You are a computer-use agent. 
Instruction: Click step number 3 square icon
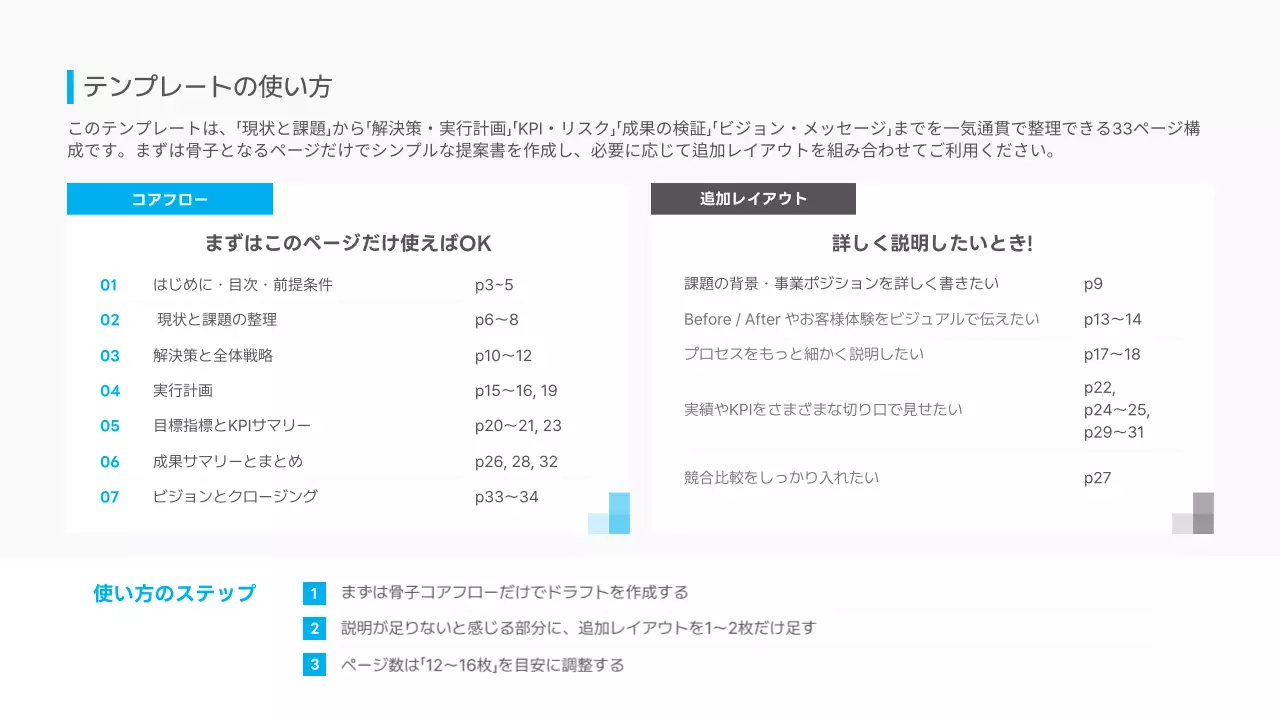[x=314, y=664]
